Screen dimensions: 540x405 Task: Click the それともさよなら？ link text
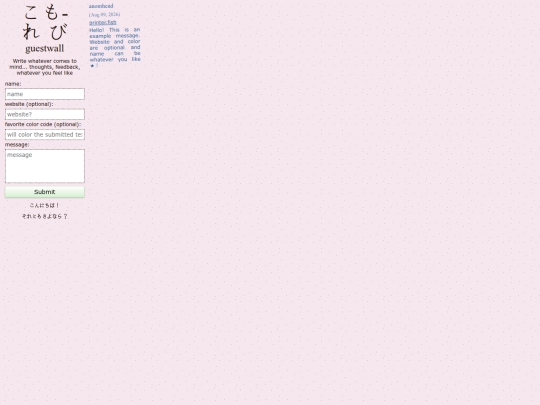pos(45,216)
